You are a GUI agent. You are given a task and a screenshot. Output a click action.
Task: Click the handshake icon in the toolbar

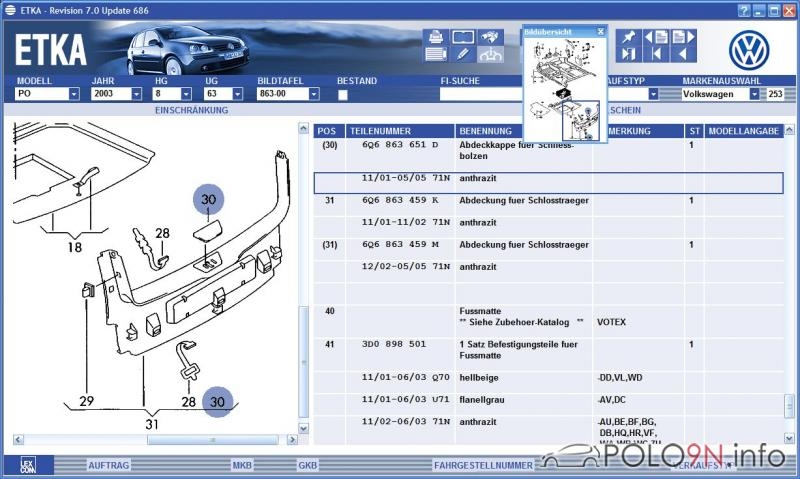pos(490,37)
